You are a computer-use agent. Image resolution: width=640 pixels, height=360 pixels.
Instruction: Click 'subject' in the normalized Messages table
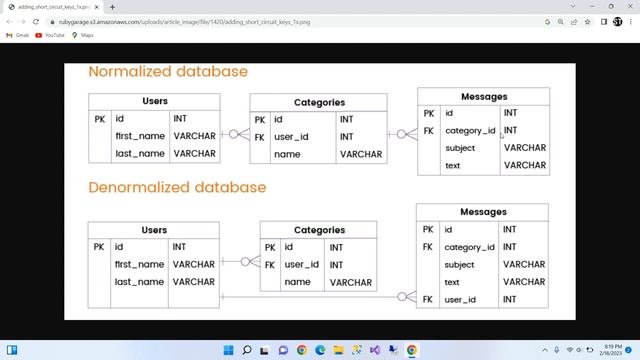pyautogui.click(x=460, y=148)
